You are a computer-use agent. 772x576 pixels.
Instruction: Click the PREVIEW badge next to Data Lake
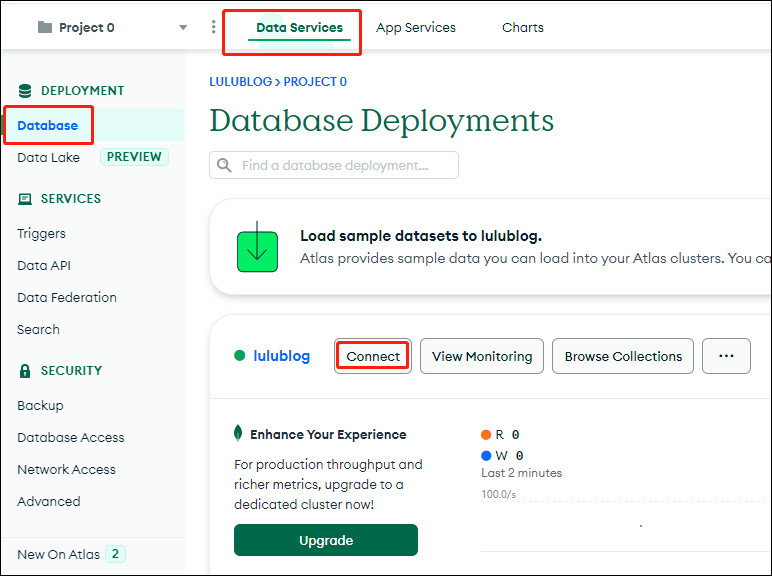click(134, 157)
